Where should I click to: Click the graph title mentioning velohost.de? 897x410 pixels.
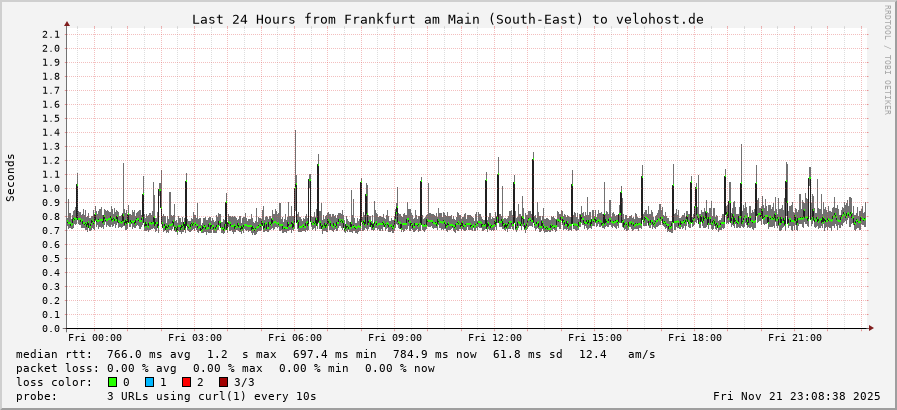447,19
